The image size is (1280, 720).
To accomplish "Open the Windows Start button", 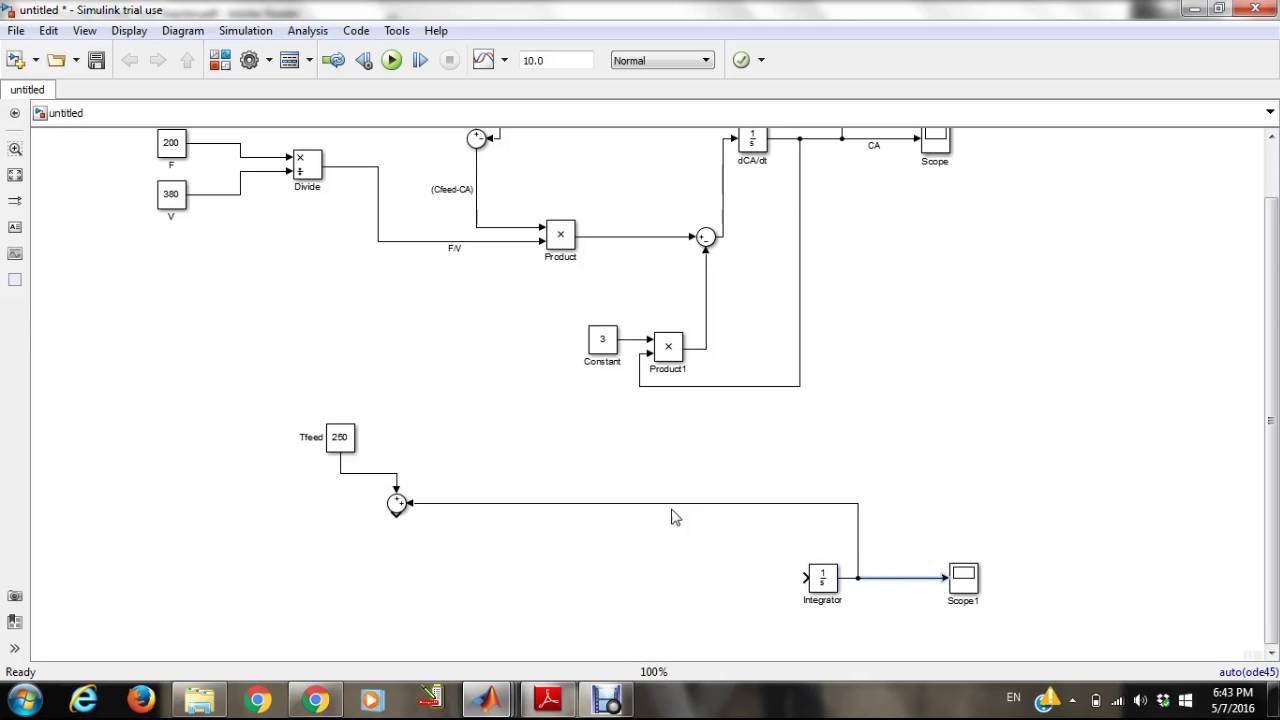I will coord(24,699).
